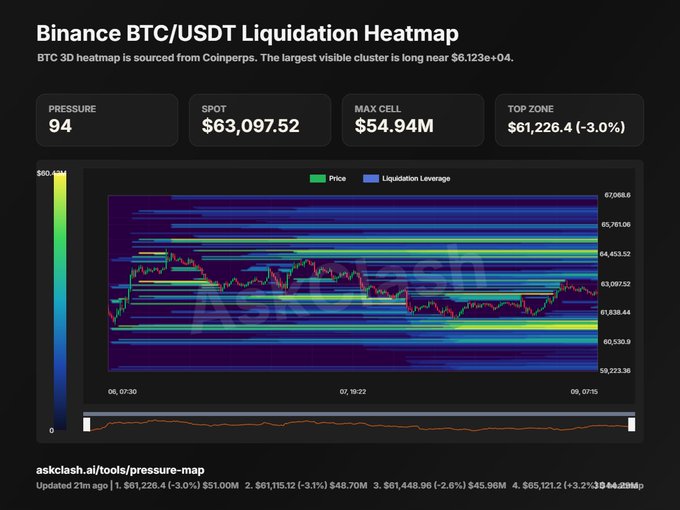Click the subtitle mentioning Coinperps
This screenshot has width=680, height=510.
pyautogui.click(x=275, y=58)
